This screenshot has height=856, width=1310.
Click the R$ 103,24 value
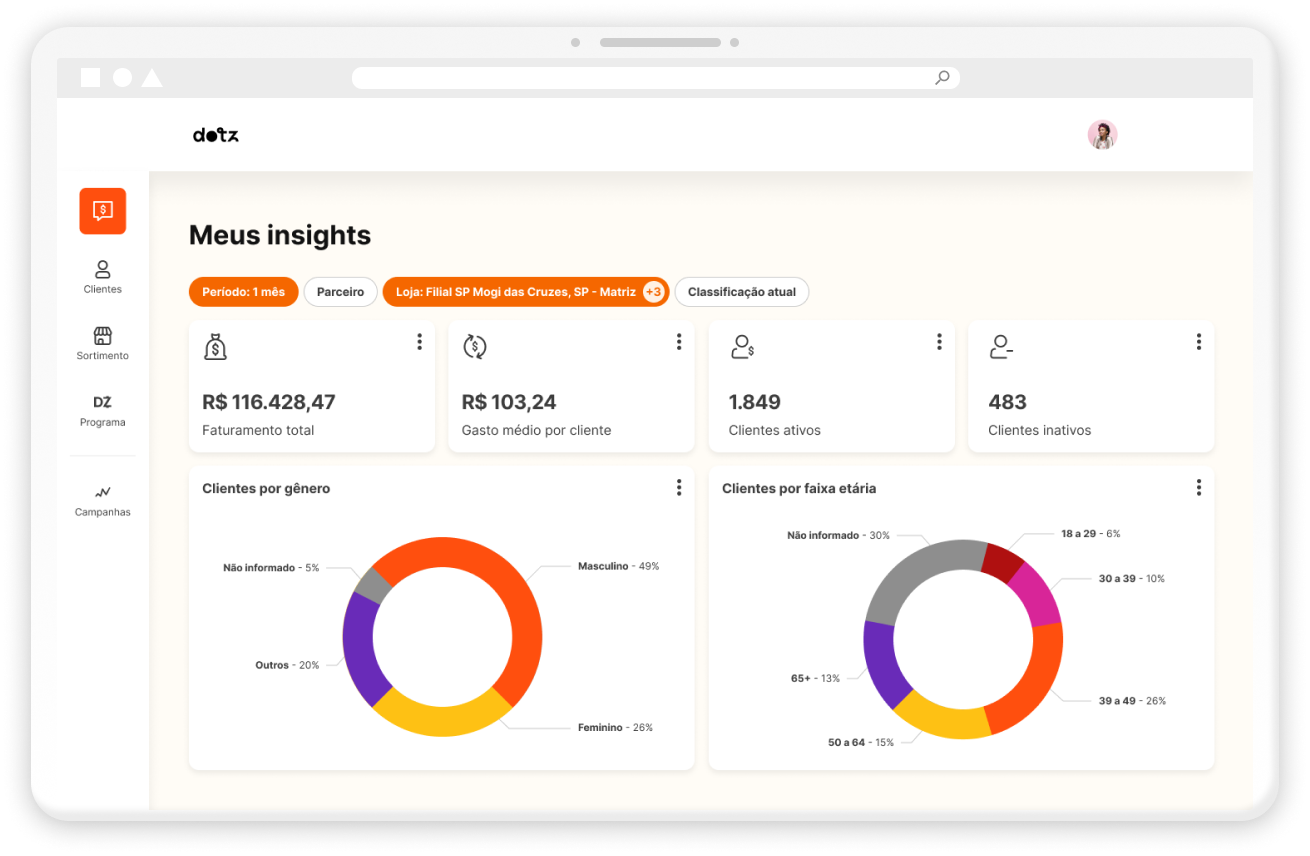(509, 402)
